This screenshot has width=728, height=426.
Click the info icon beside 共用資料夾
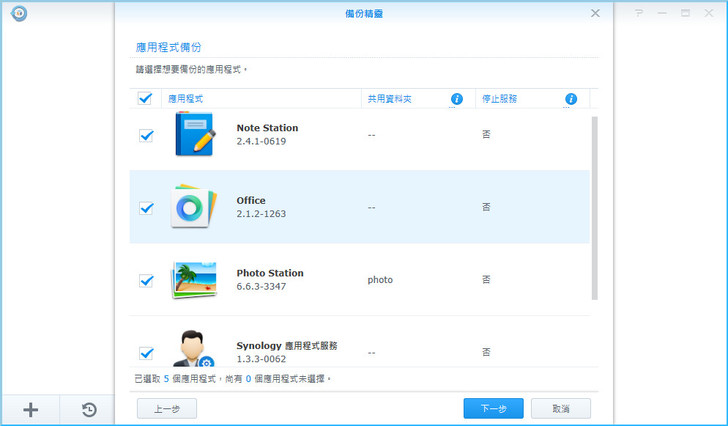[457, 99]
